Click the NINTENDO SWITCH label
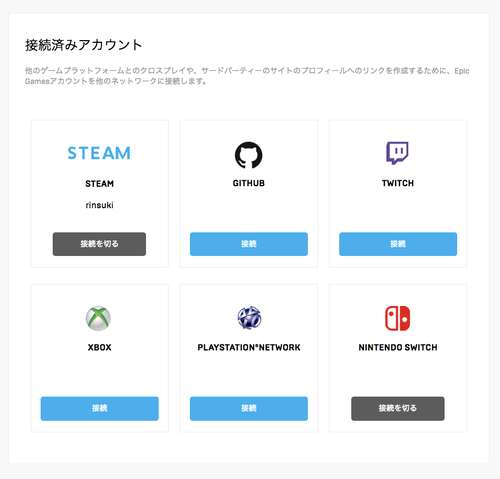Screen dimensions: 500x479 [398, 347]
